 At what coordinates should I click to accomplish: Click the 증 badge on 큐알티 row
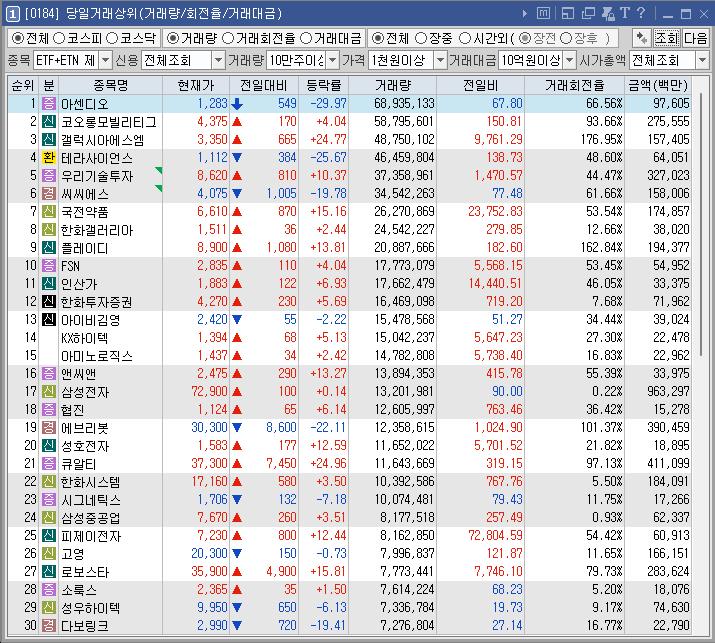pyautogui.click(x=49, y=463)
